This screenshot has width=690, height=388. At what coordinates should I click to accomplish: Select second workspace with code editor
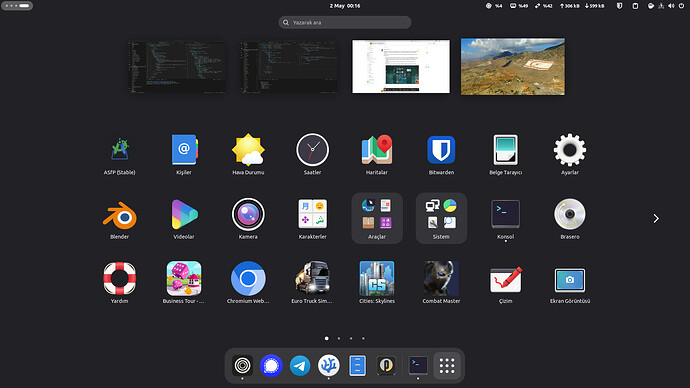[x=289, y=67]
